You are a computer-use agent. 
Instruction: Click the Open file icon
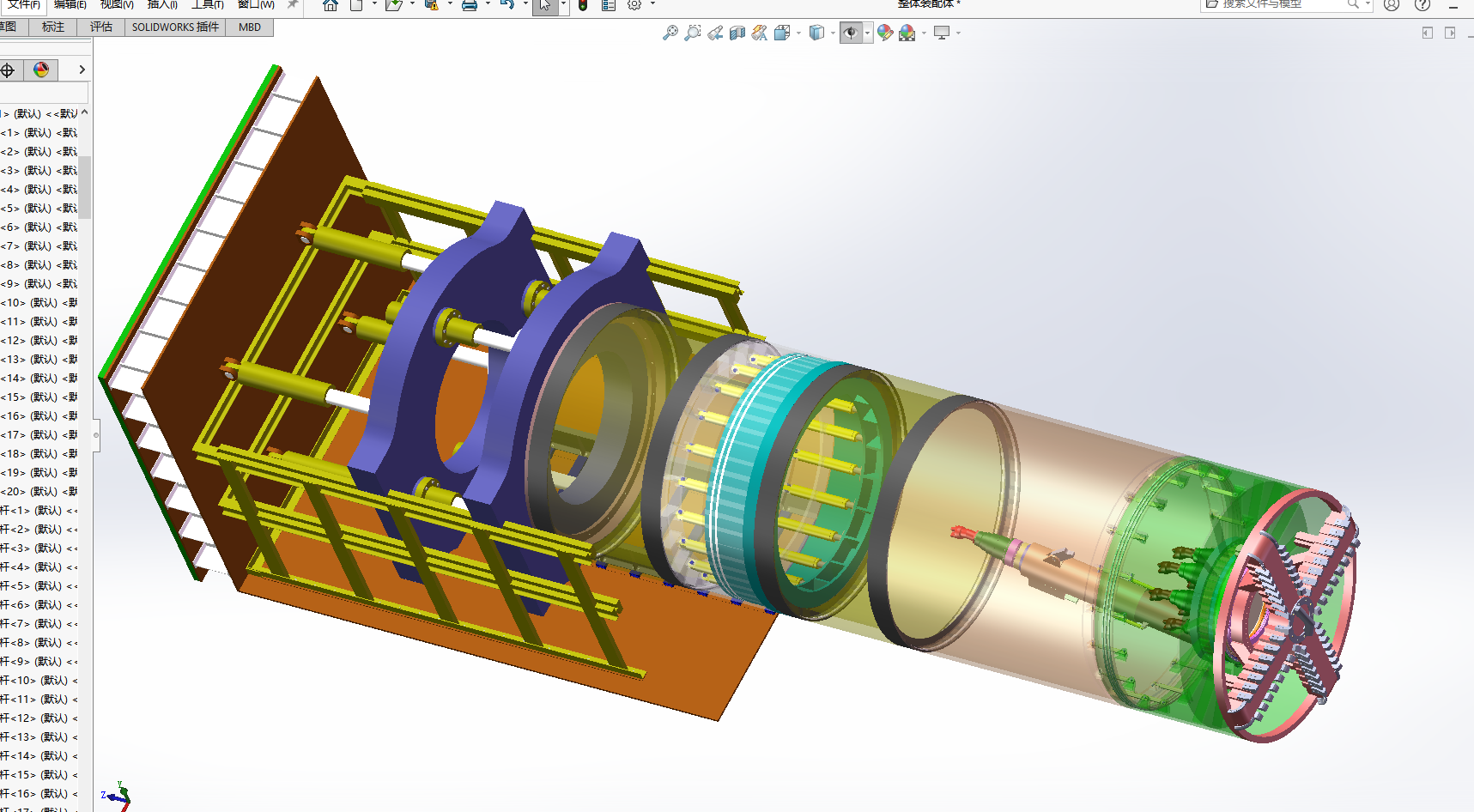pos(394,5)
